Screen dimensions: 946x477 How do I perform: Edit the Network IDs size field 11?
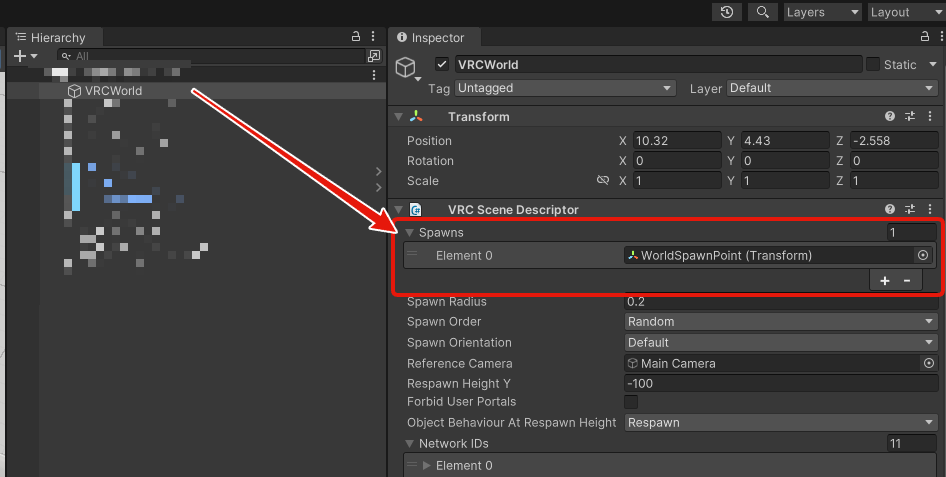pyautogui.click(x=911, y=443)
